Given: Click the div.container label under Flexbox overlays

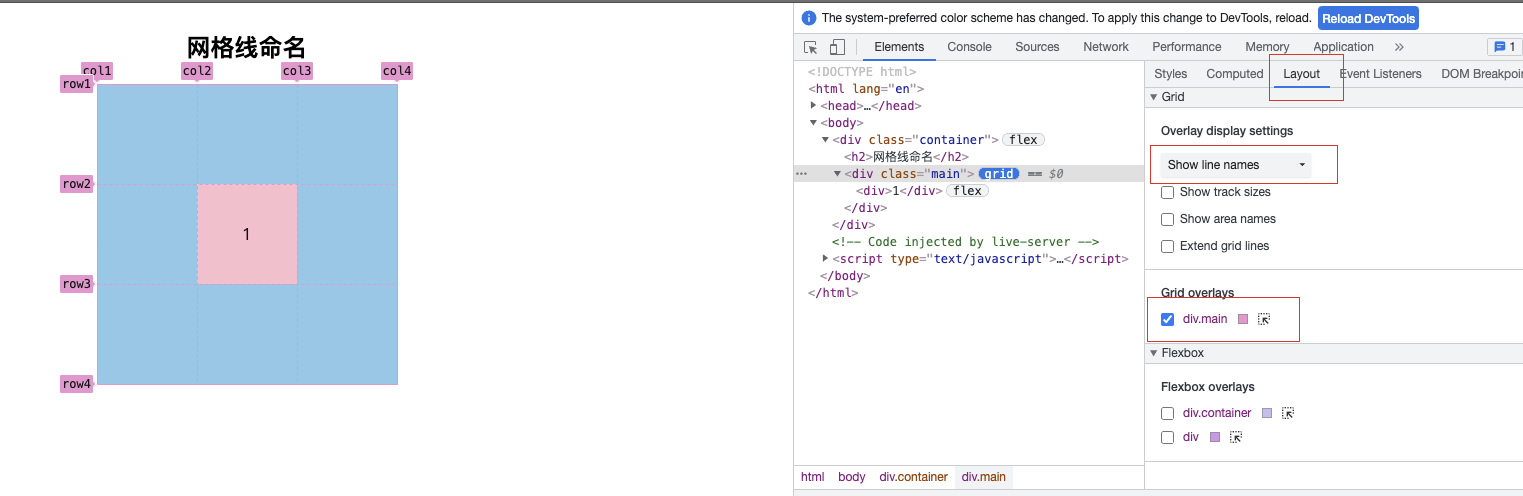Looking at the screenshot, I should coord(1216,413).
